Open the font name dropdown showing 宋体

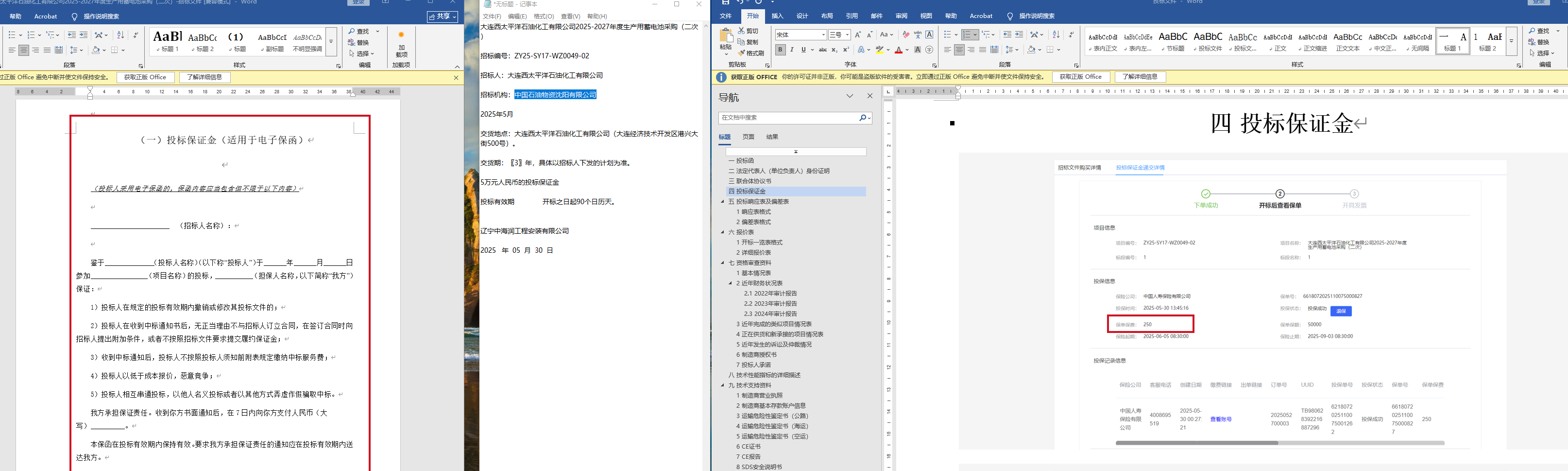pyautogui.click(x=823, y=35)
